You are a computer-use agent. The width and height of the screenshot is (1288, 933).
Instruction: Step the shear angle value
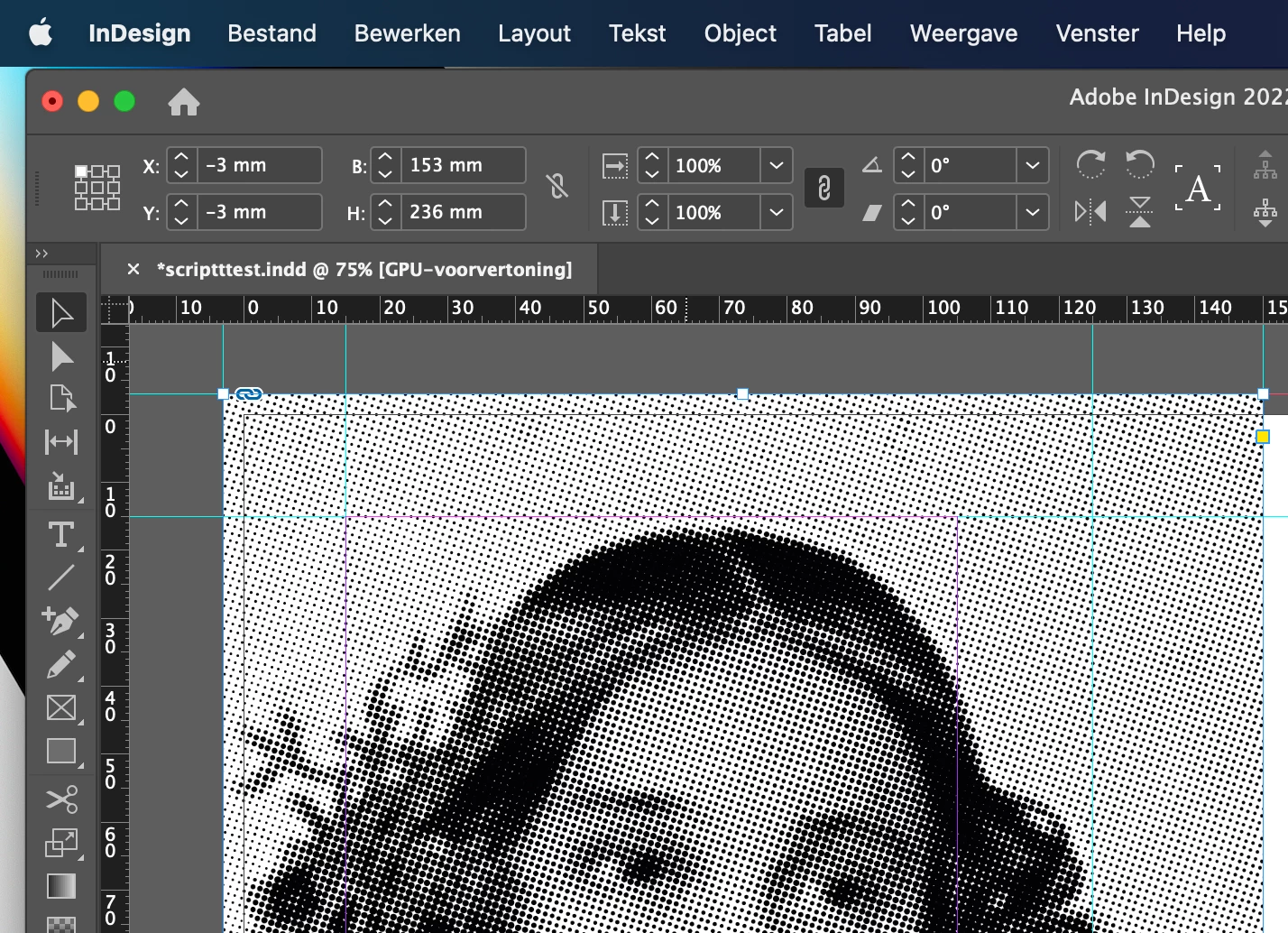(x=908, y=212)
